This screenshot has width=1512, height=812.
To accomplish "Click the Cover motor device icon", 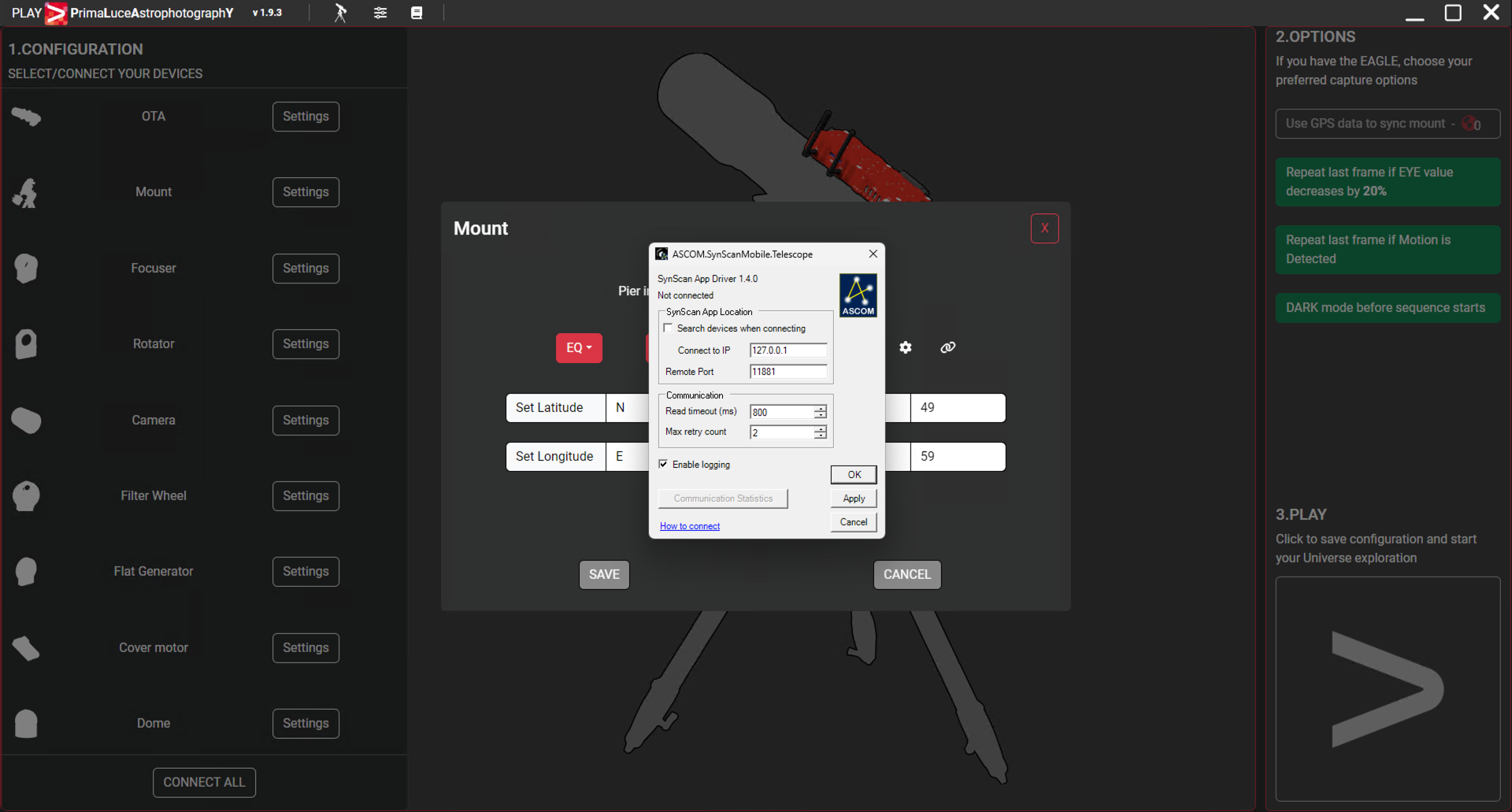I will coord(26,648).
